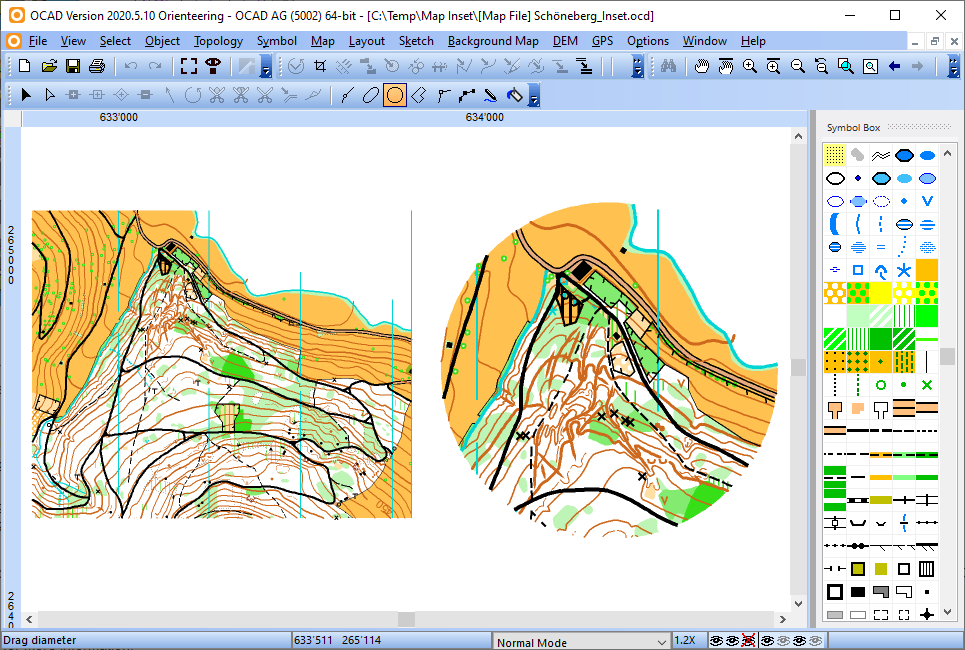Open the Sketch menu

coord(416,41)
